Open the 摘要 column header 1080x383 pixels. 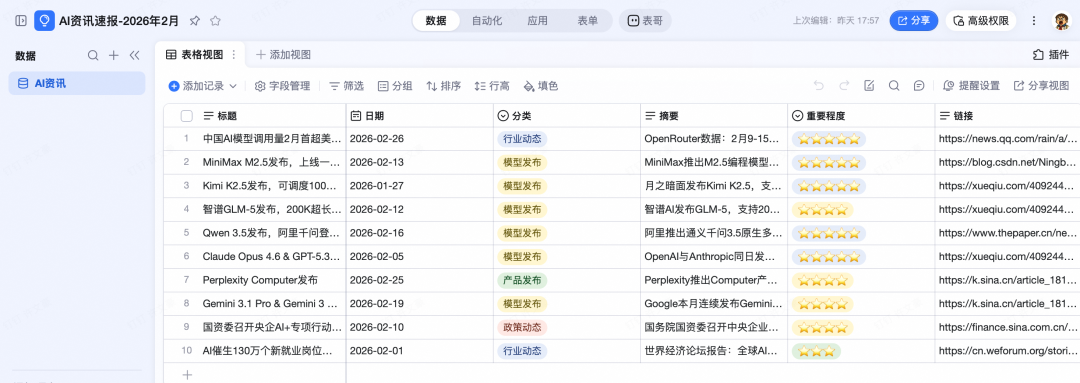(x=714, y=116)
